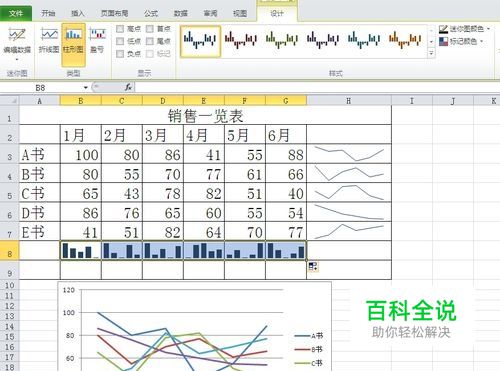The width and height of the screenshot is (500, 371).
Task: Expand the sparkline style gallery More button
Action: click(x=431, y=53)
